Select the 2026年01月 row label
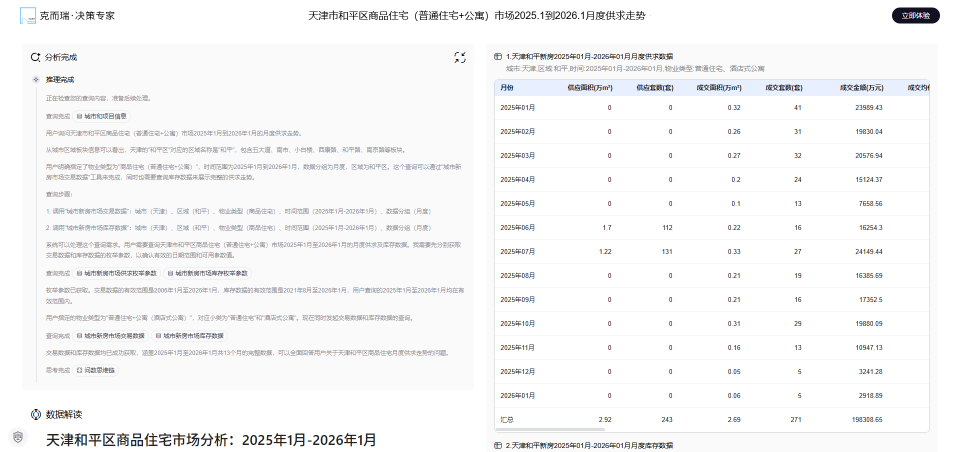This screenshot has width=960, height=452. (x=517, y=396)
